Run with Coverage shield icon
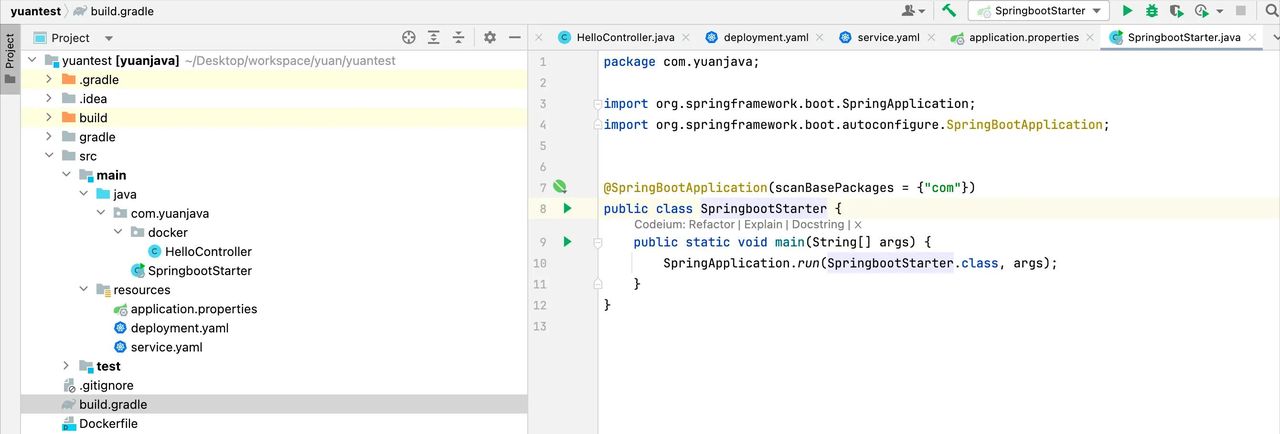1280x434 pixels. pyautogui.click(x=1176, y=11)
